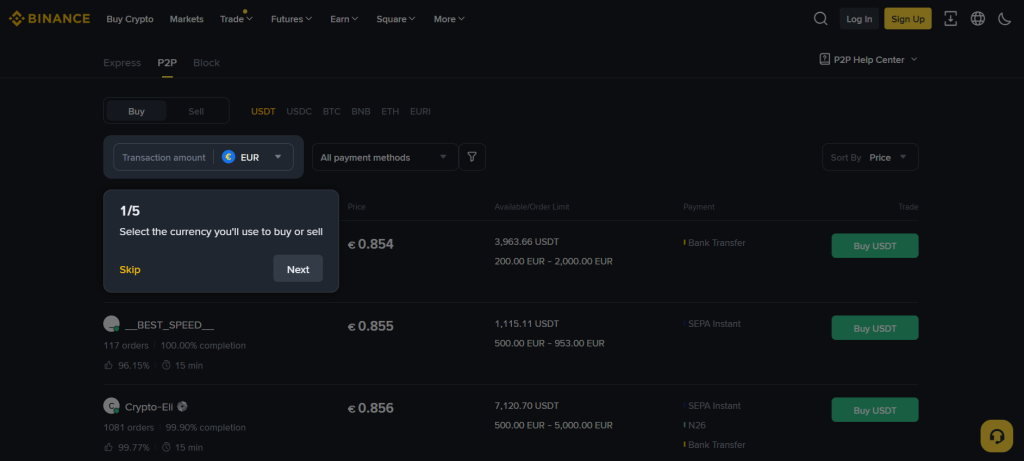Click the Transaction amount input field
The width and height of the screenshot is (1024, 461).
pyautogui.click(x=163, y=157)
